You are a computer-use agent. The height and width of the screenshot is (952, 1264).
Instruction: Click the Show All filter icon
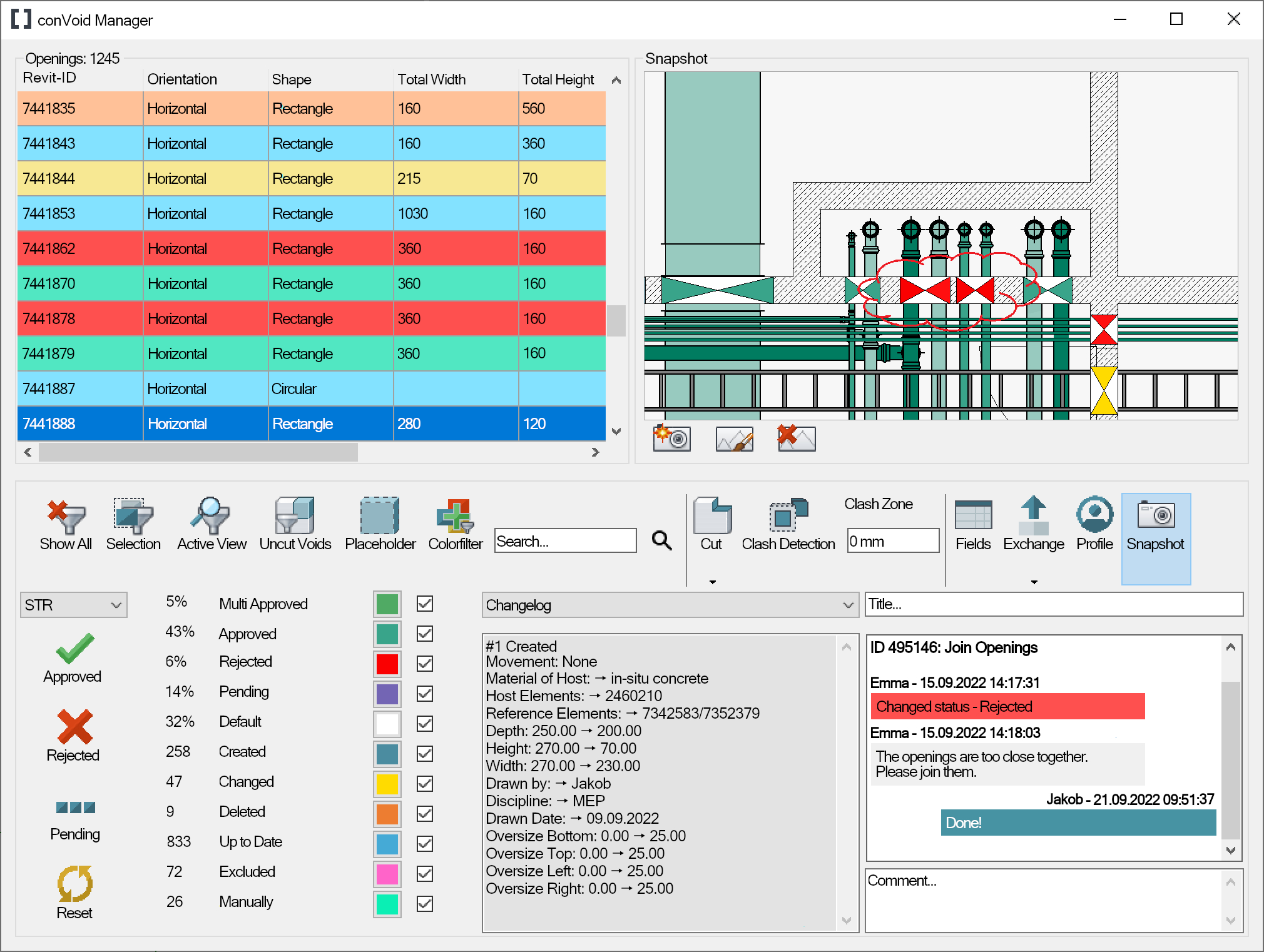[x=66, y=516]
